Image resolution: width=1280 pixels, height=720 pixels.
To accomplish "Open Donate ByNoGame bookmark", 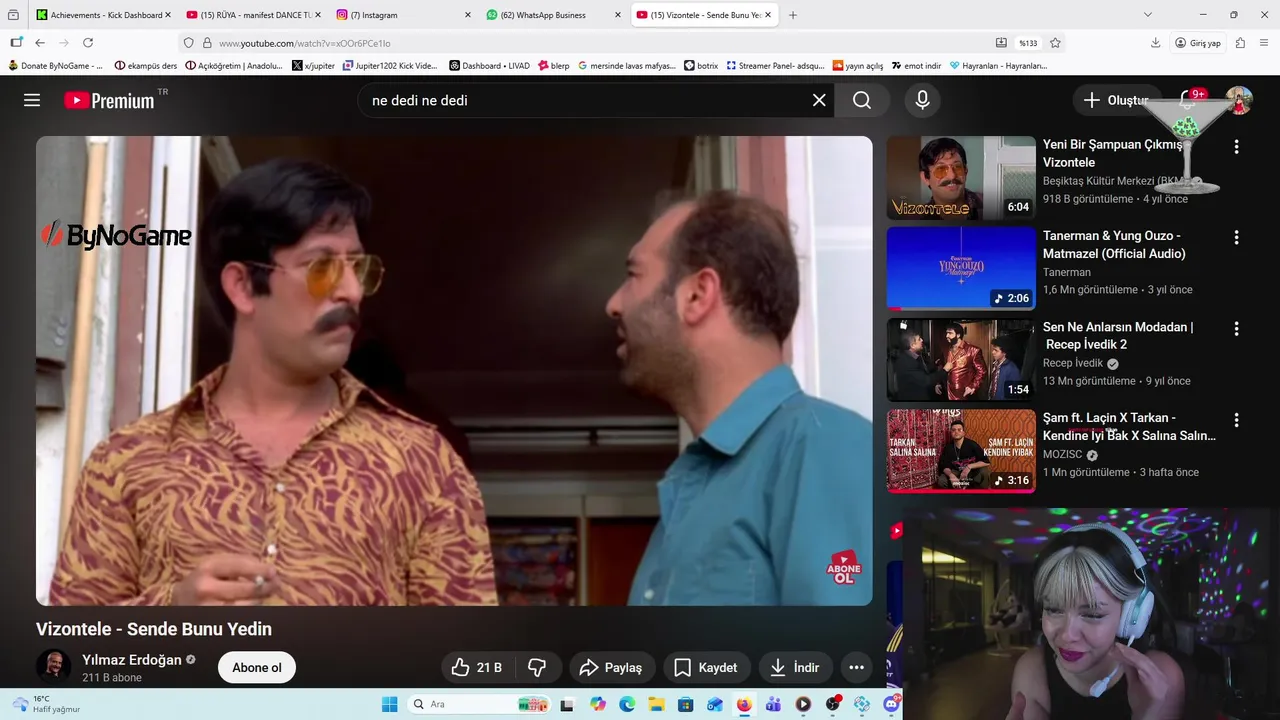I will pos(55,66).
